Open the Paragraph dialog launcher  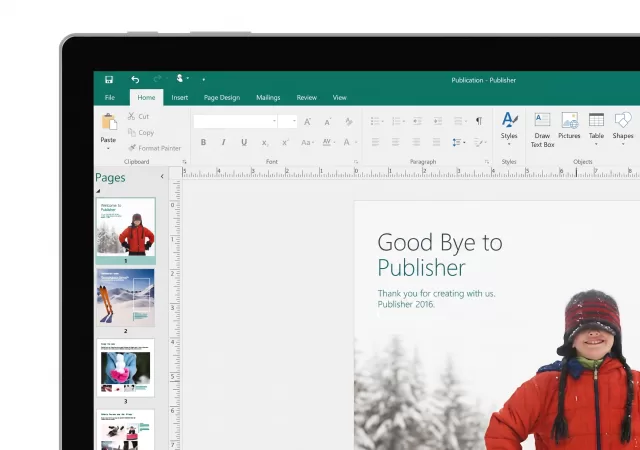(487, 162)
